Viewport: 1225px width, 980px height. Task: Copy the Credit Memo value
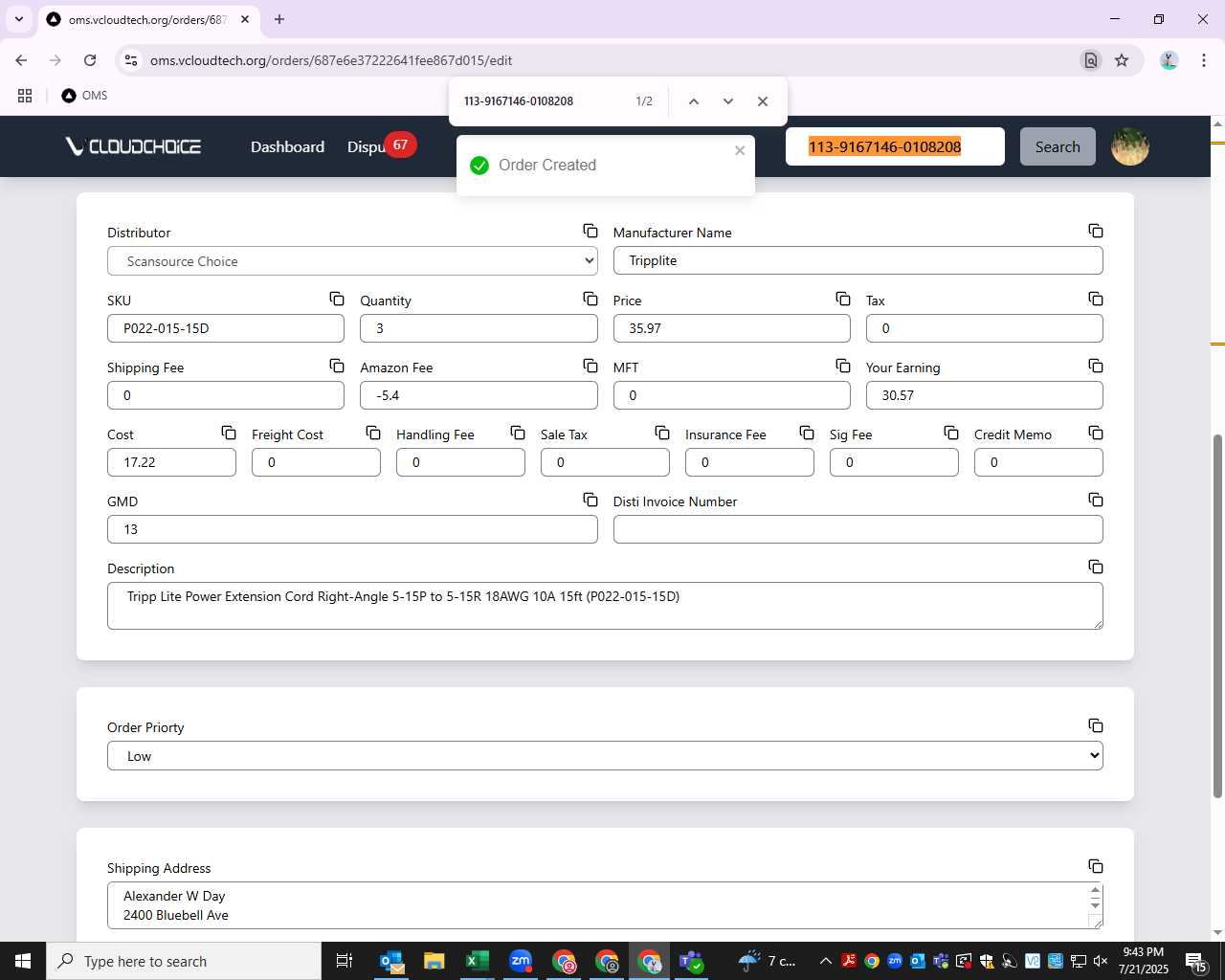1096,433
